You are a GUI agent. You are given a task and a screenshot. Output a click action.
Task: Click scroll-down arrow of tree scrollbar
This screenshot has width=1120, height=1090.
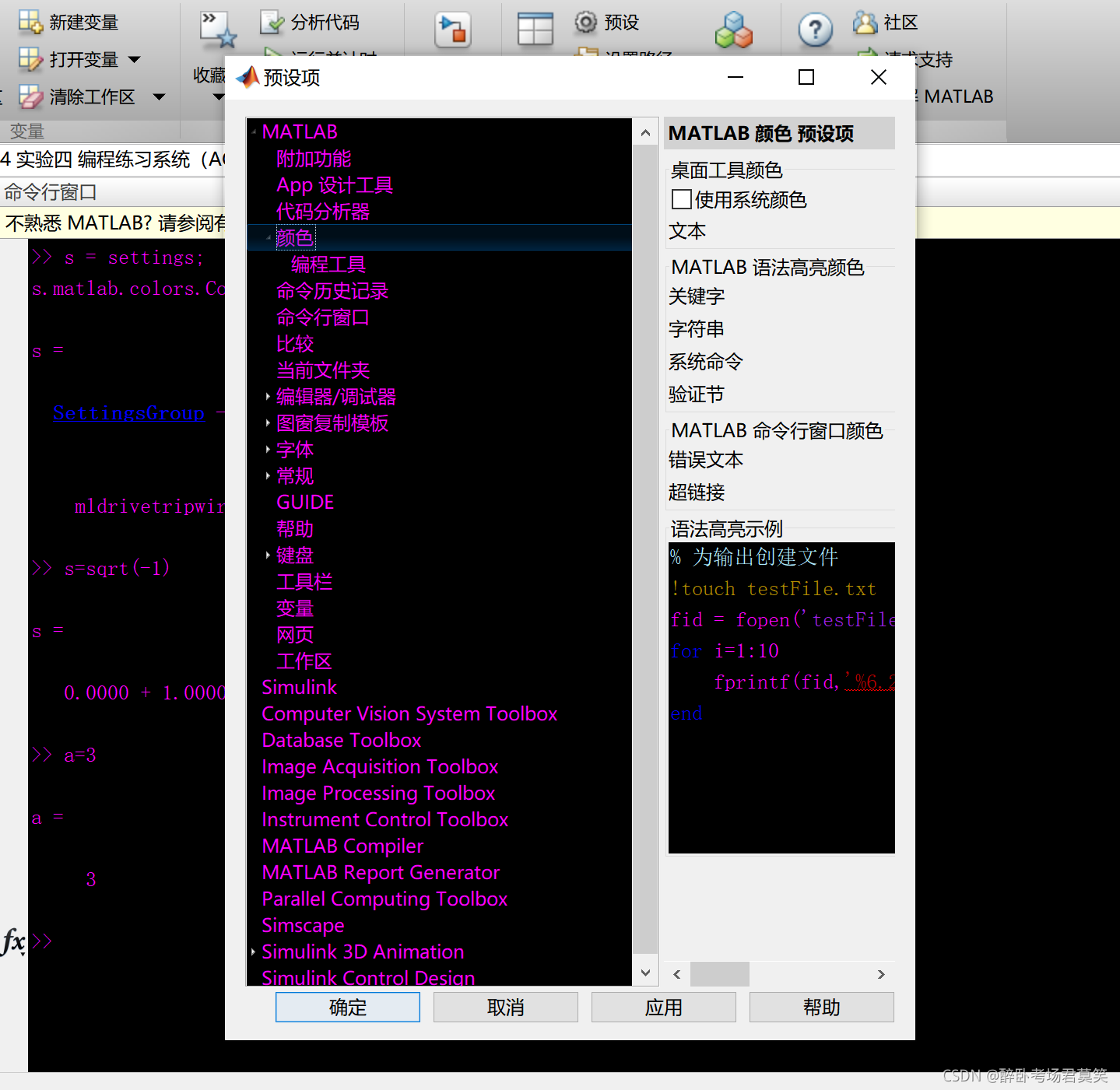pyautogui.click(x=645, y=973)
